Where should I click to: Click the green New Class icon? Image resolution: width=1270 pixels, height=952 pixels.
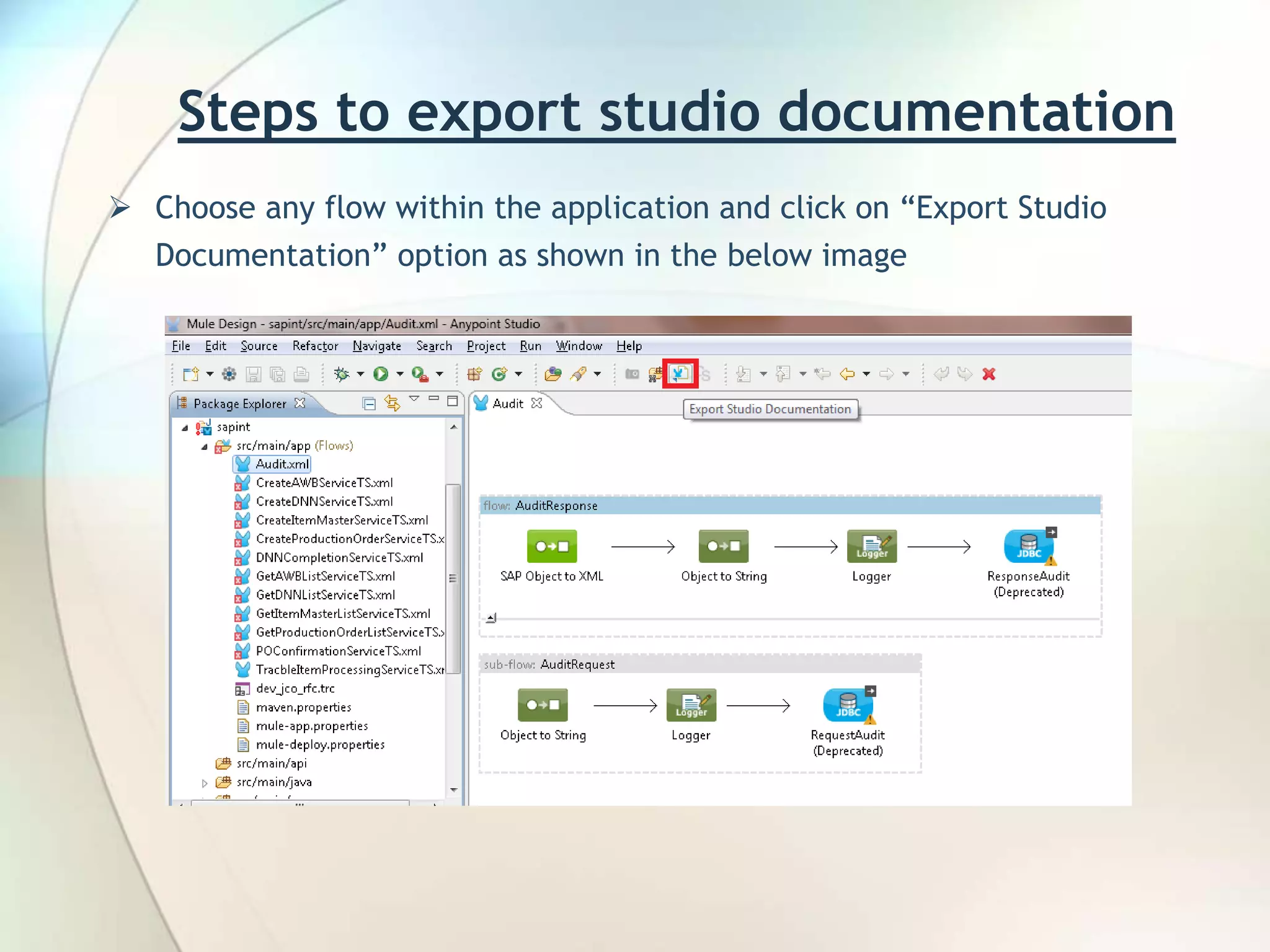(x=499, y=374)
